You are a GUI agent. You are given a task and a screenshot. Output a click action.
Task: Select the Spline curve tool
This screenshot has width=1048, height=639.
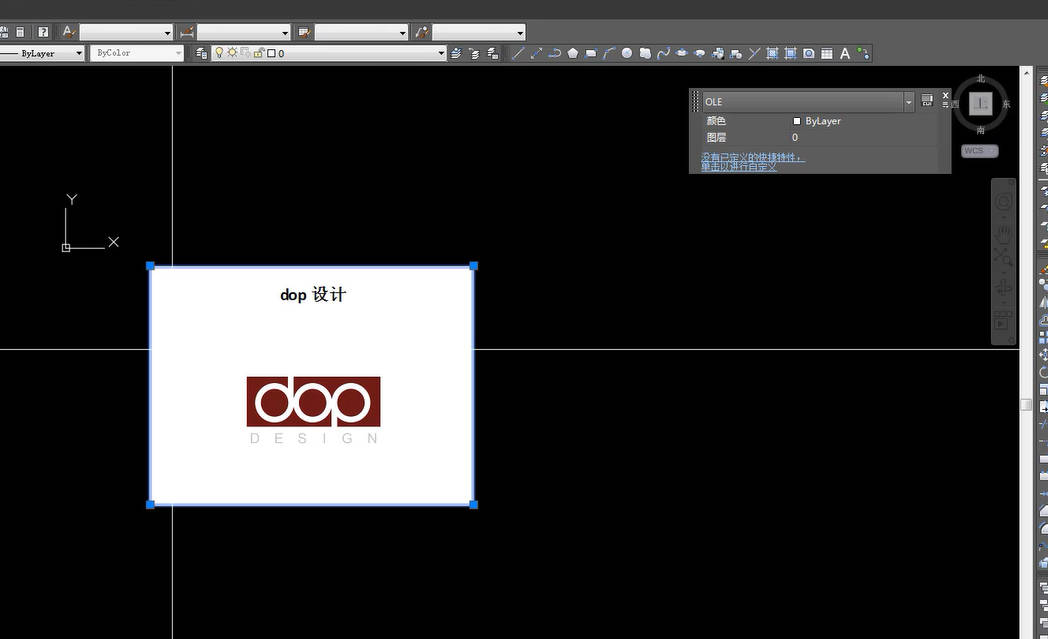coord(663,53)
